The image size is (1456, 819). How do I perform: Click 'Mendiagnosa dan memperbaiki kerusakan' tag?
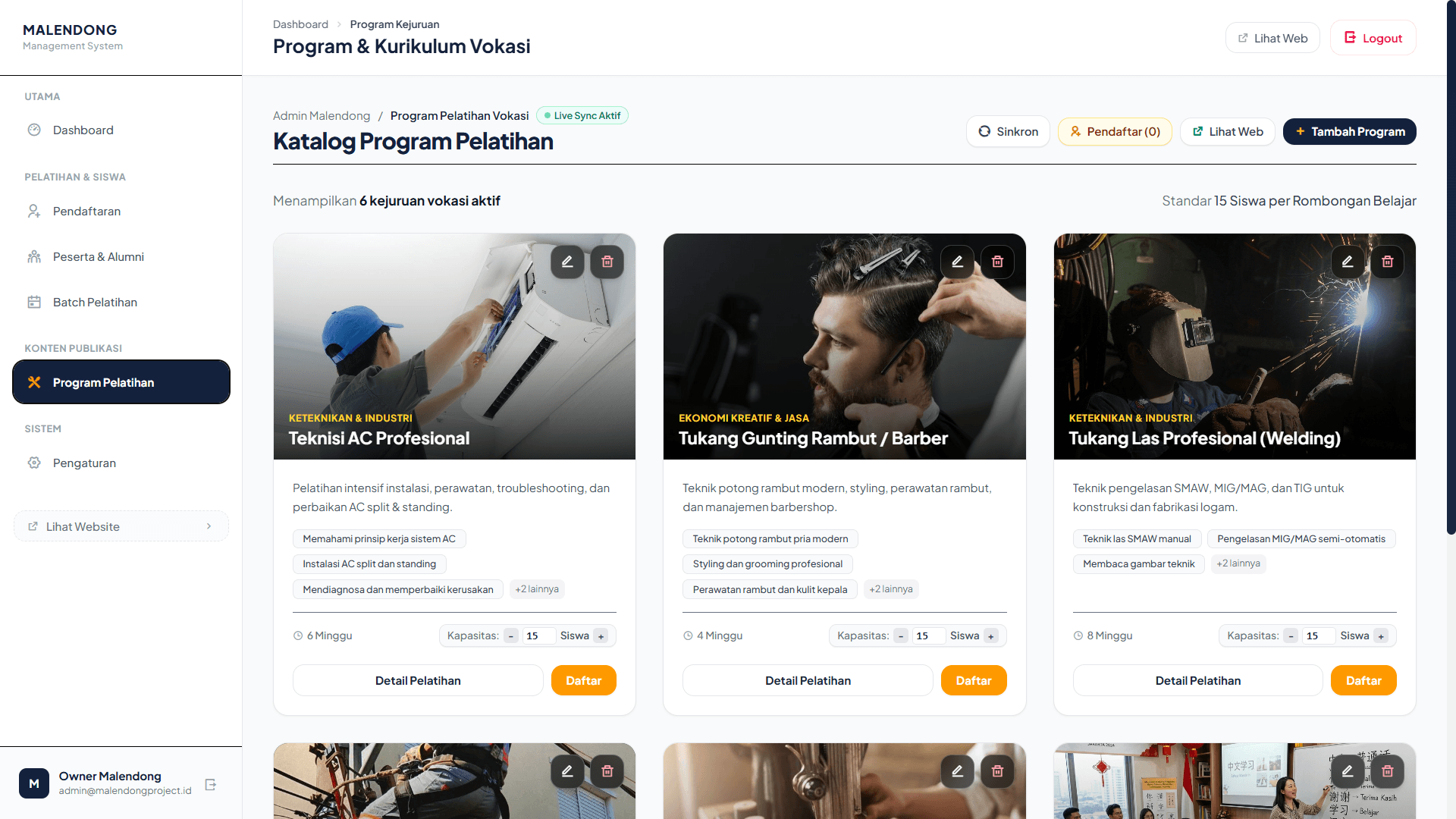(x=398, y=590)
